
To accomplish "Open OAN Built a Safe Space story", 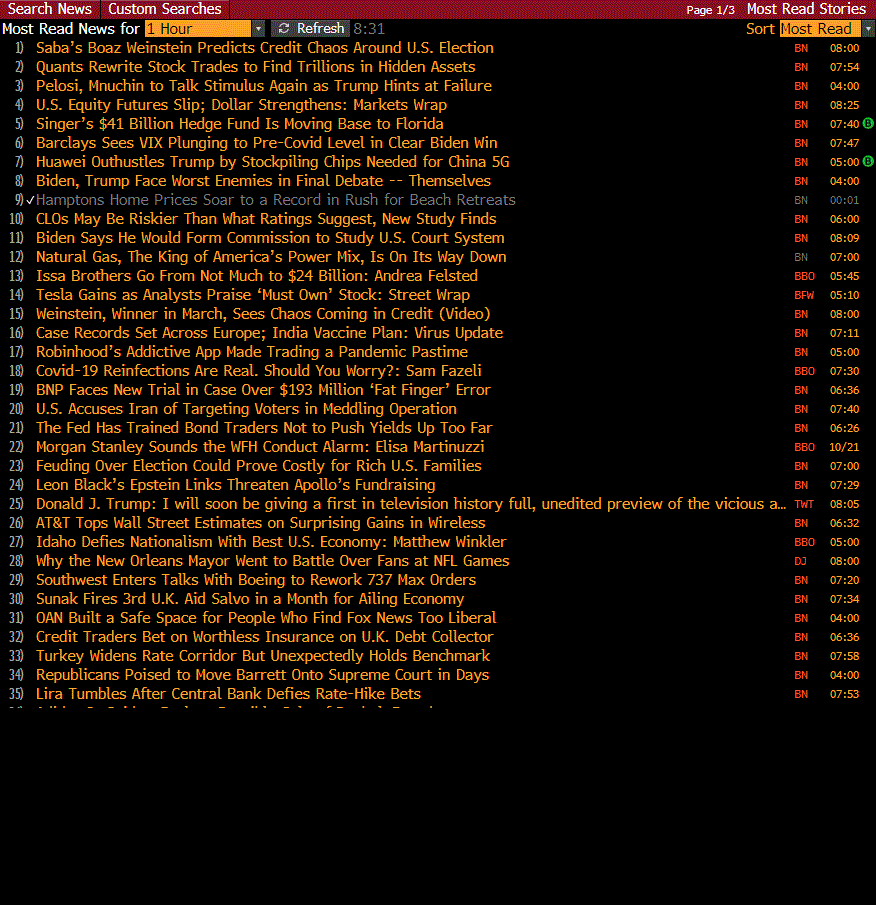I will click(x=266, y=619).
